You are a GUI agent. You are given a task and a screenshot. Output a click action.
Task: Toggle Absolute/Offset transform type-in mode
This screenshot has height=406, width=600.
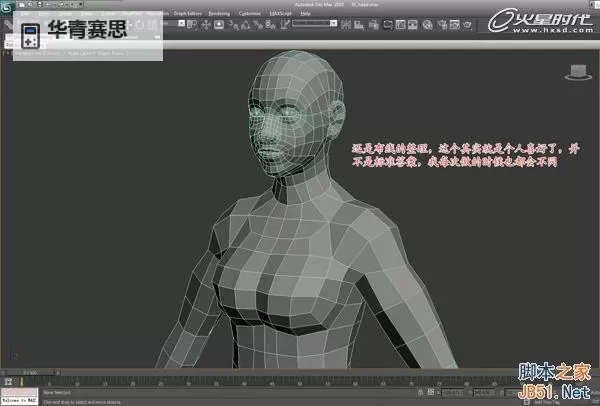[x=431, y=392]
